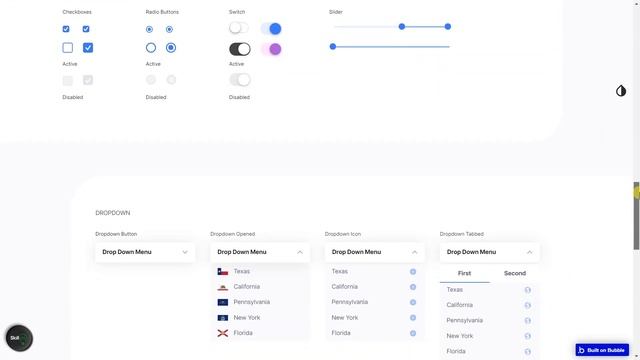Viewport: 640px width, 360px height.
Task: Select New York in the Dropdown Icon list
Action: 344,318
